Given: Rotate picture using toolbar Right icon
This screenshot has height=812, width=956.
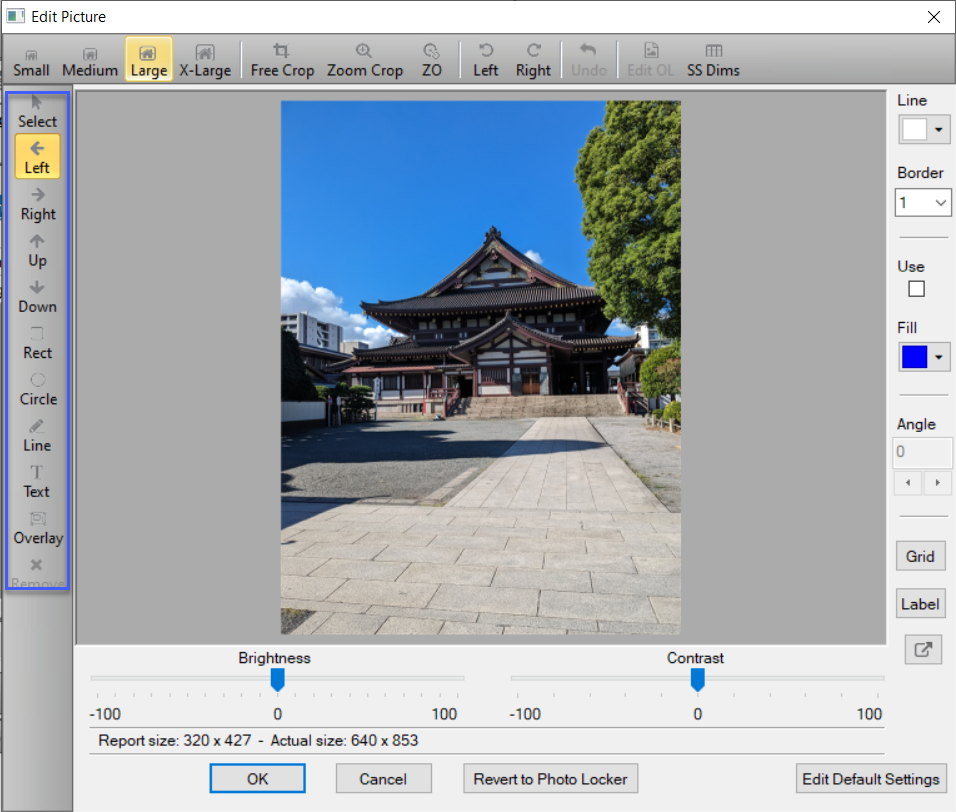Looking at the screenshot, I should pos(533,60).
